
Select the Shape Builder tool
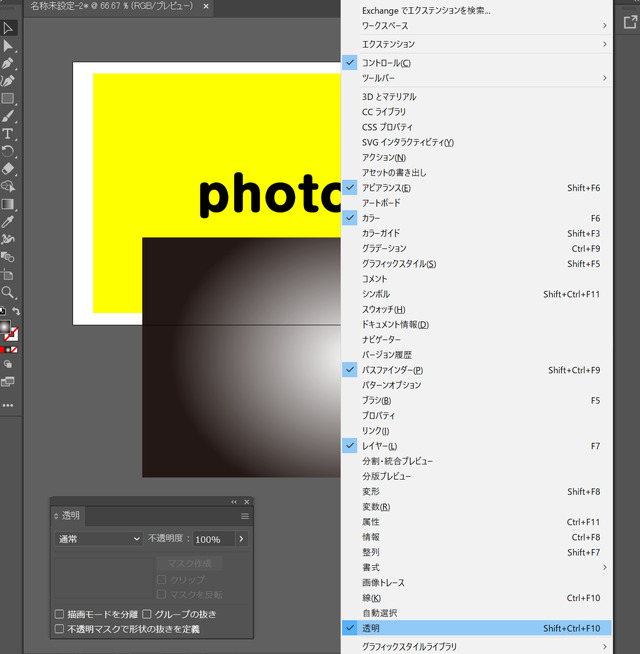pos(8,186)
